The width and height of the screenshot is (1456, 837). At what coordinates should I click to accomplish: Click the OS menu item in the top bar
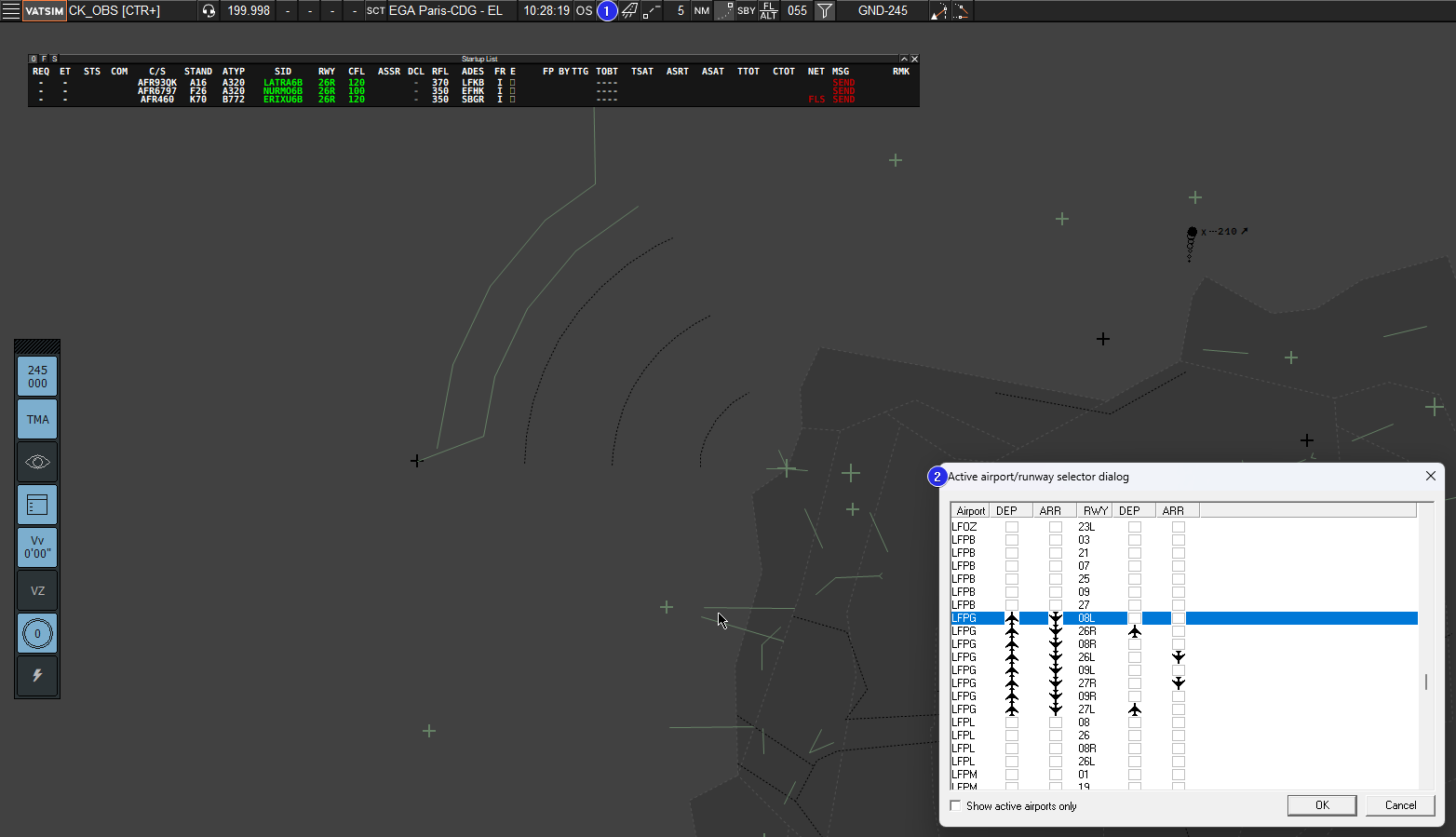(x=584, y=11)
